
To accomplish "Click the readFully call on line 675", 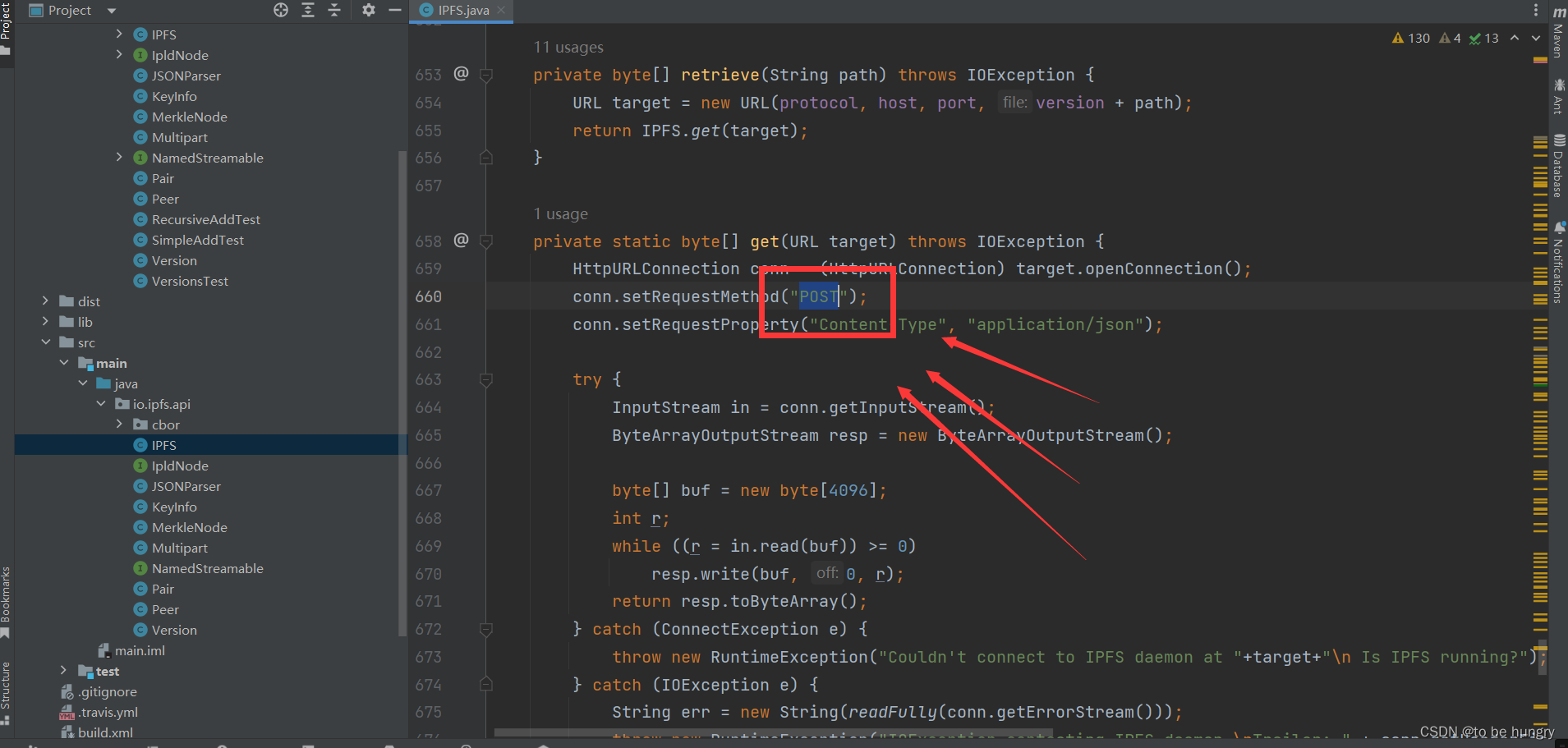I will (x=893, y=713).
